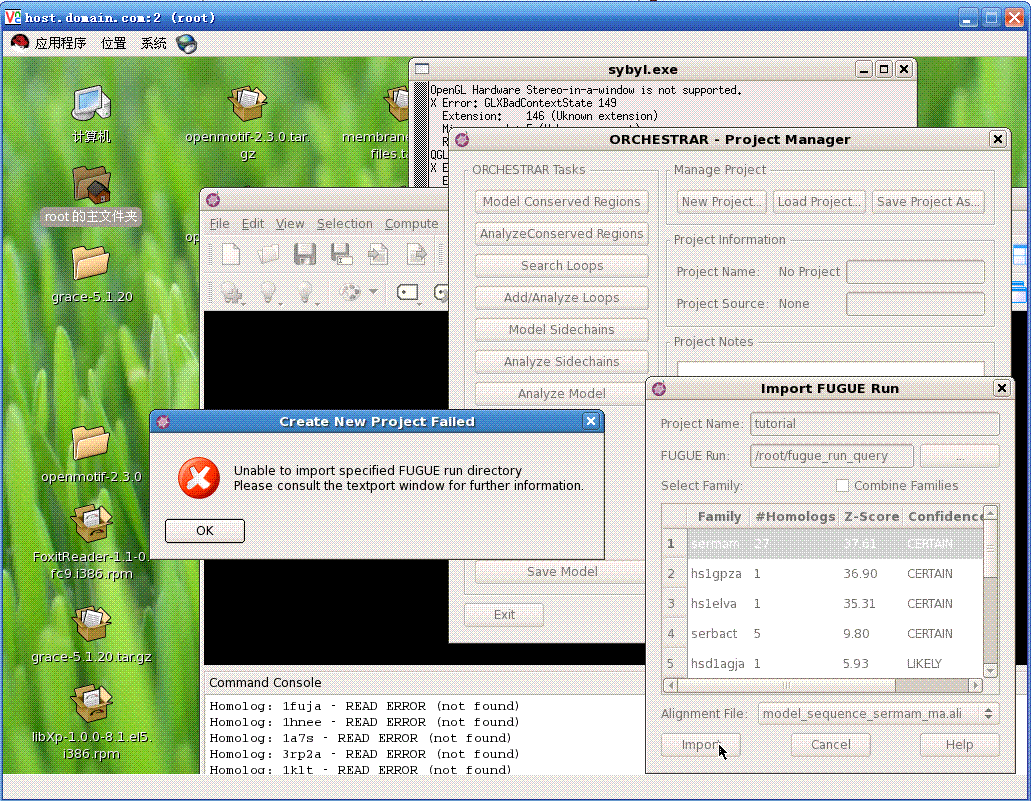Click the Red Hat logo in top panel
Image resolution: width=1031 pixels, height=801 pixels.
coord(20,43)
